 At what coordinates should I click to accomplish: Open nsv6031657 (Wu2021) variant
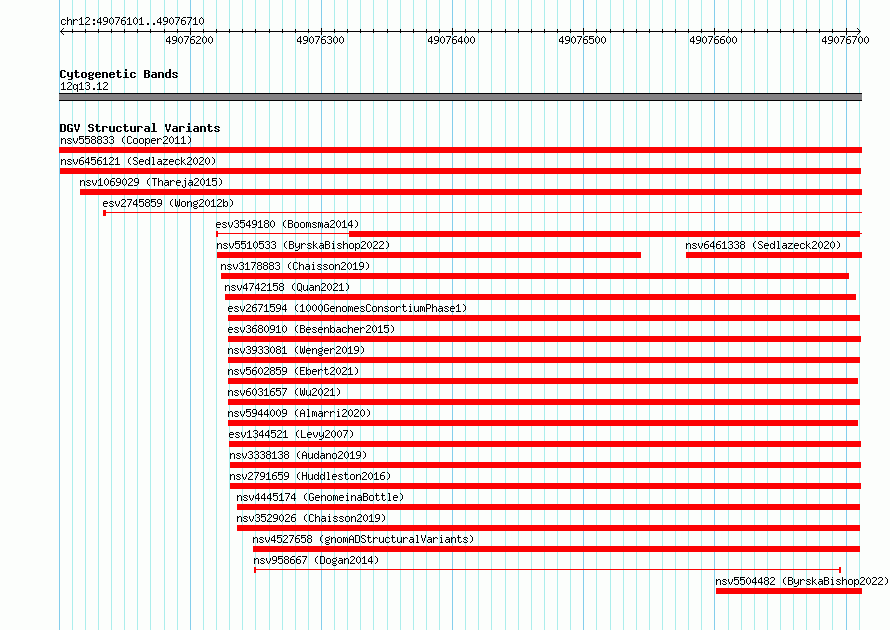[284, 392]
